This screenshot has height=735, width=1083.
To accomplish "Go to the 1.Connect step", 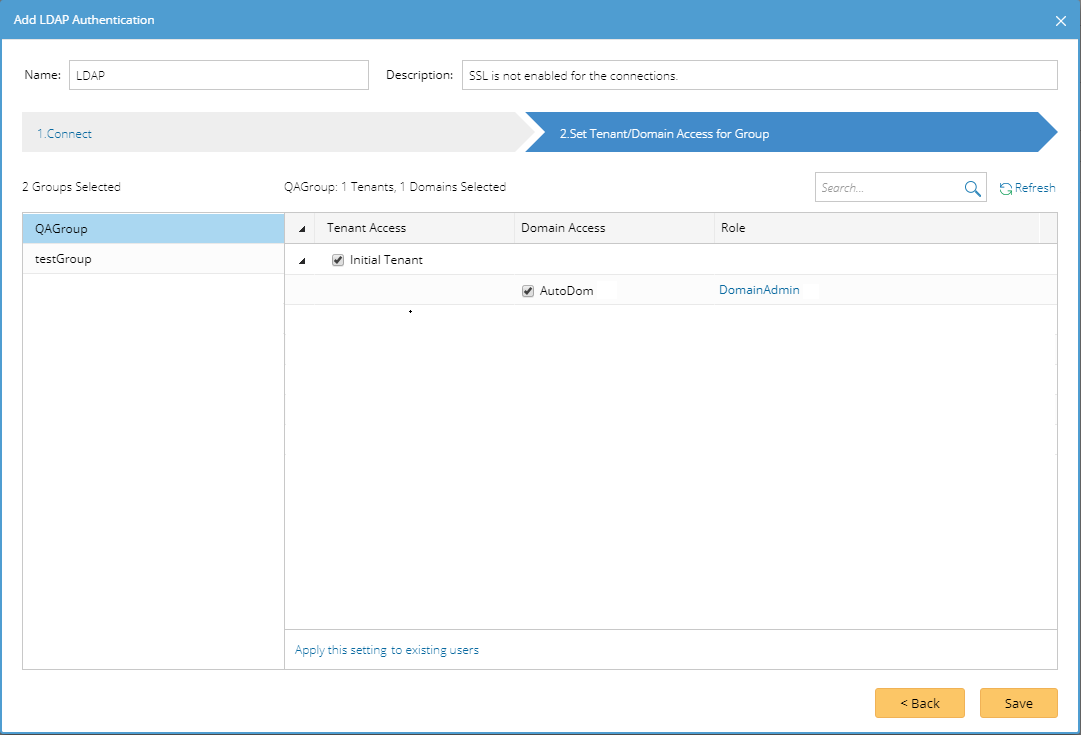I will coord(65,133).
